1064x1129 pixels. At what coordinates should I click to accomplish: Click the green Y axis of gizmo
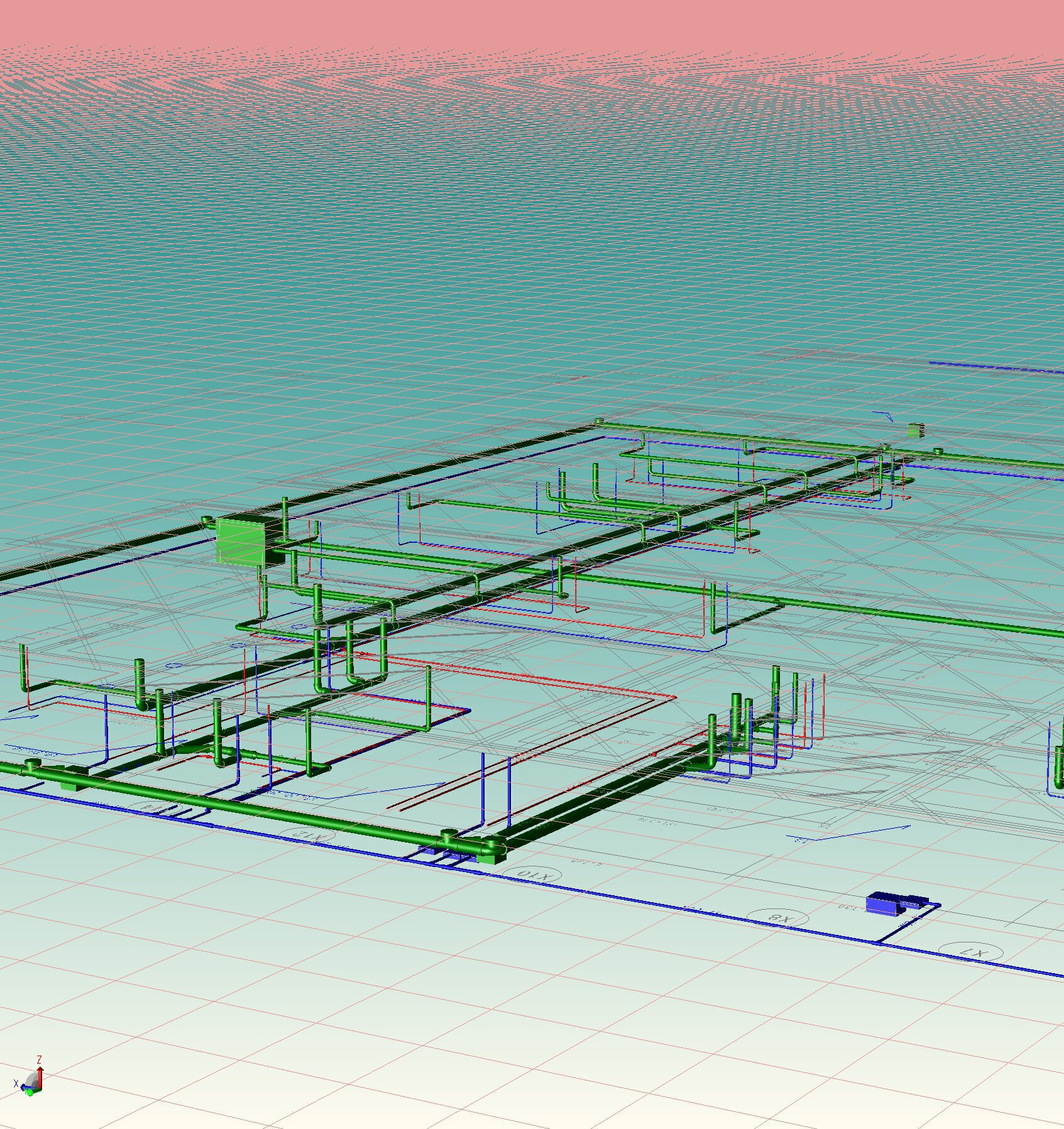[30, 1092]
